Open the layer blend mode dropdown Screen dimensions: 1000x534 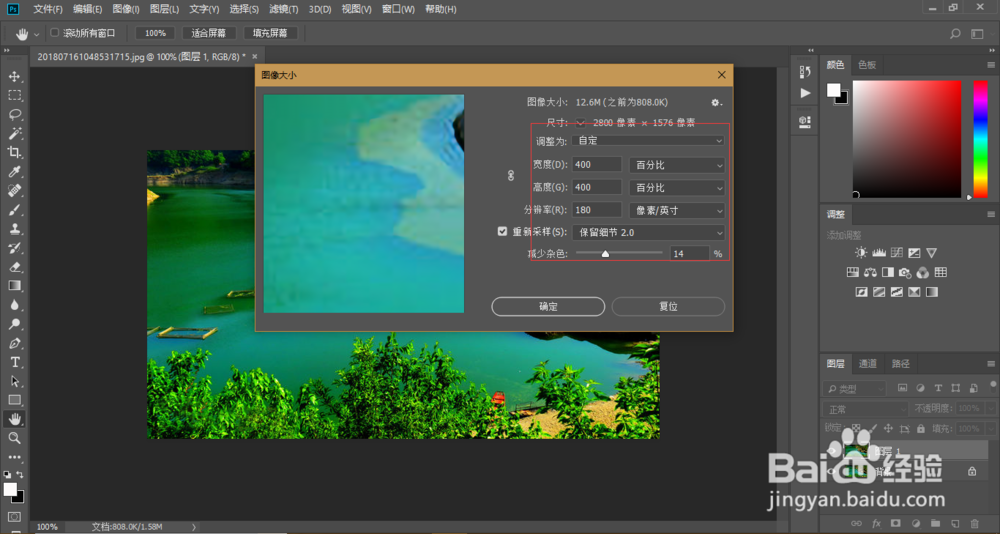(x=865, y=409)
